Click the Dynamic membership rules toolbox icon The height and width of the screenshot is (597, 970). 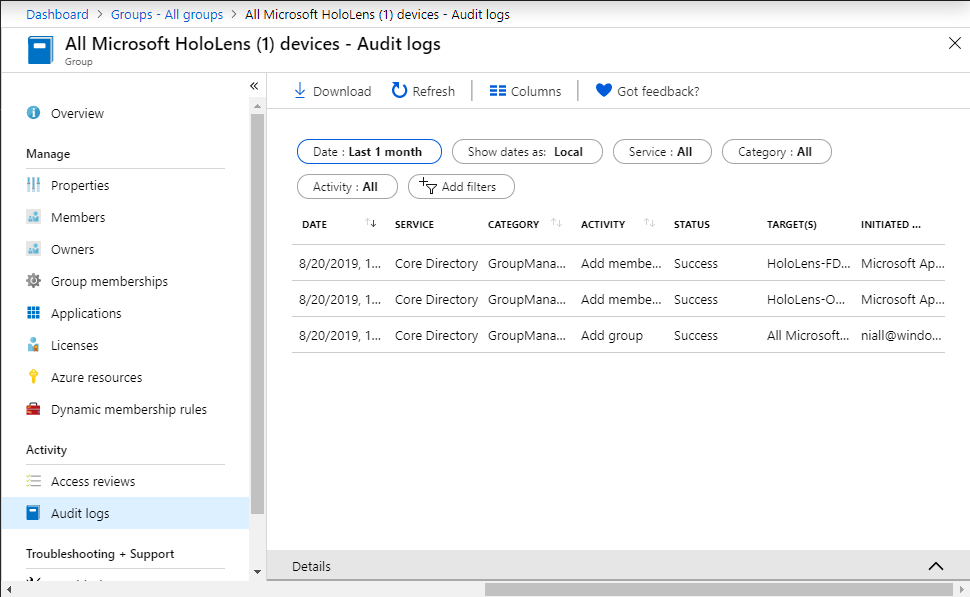click(33, 409)
